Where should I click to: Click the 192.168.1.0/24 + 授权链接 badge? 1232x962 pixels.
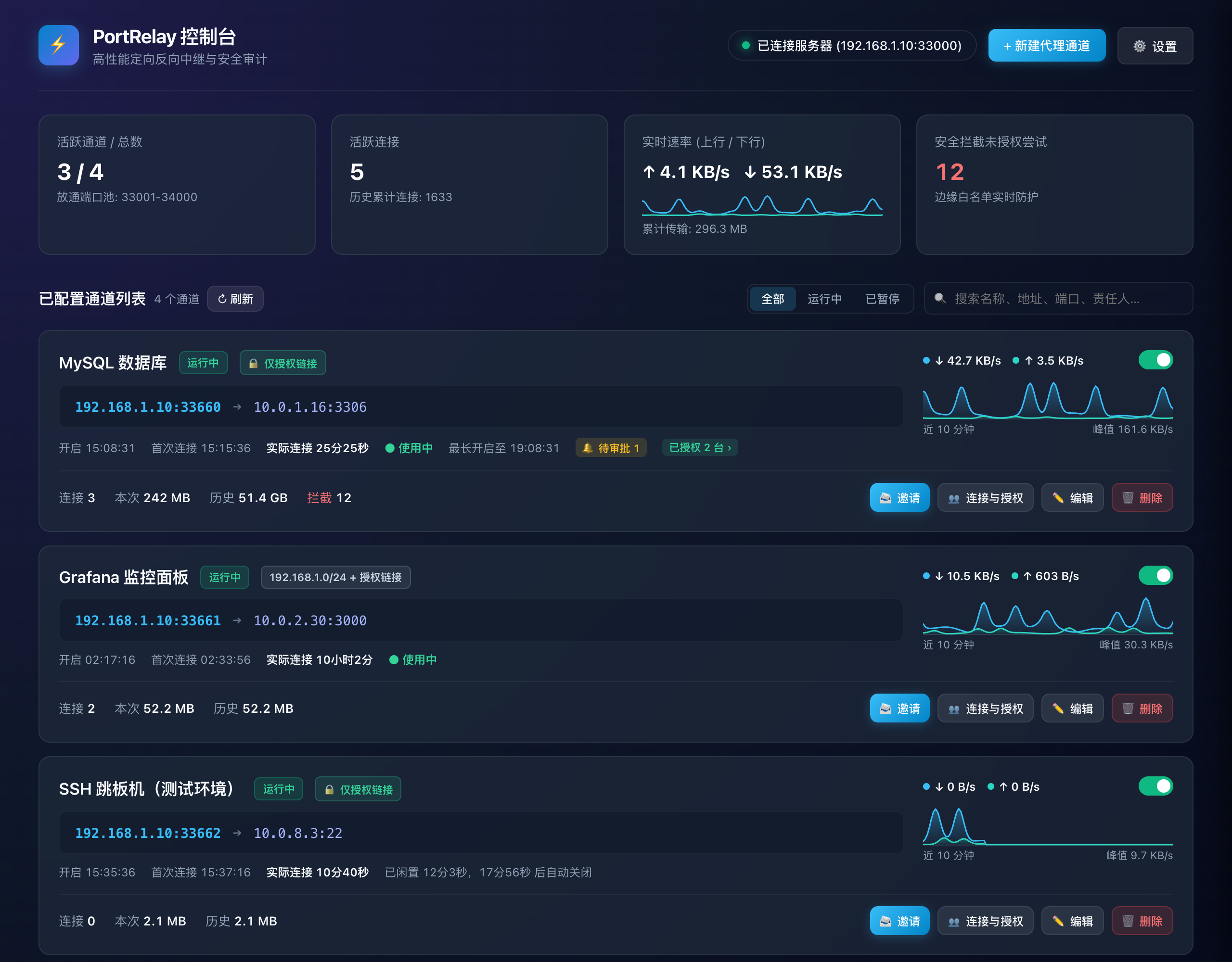point(335,577)
